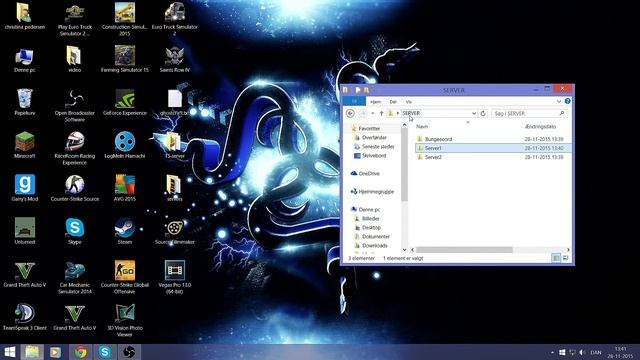The image size is (640, 360).
Task: Open the Del ribbon tab
Action: pos(393,102)
